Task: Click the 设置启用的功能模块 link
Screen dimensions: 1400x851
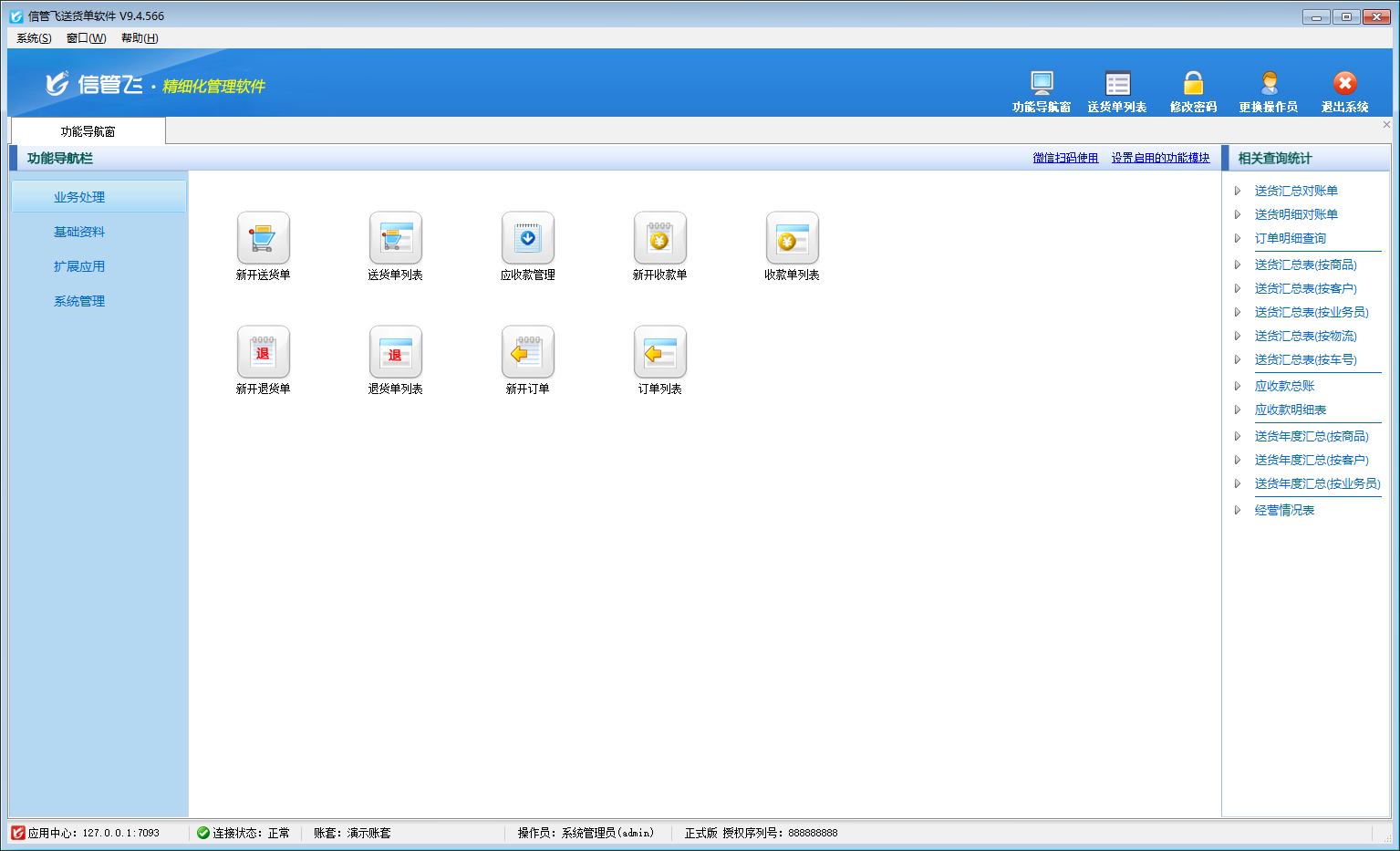Action: click(1160, 158)
